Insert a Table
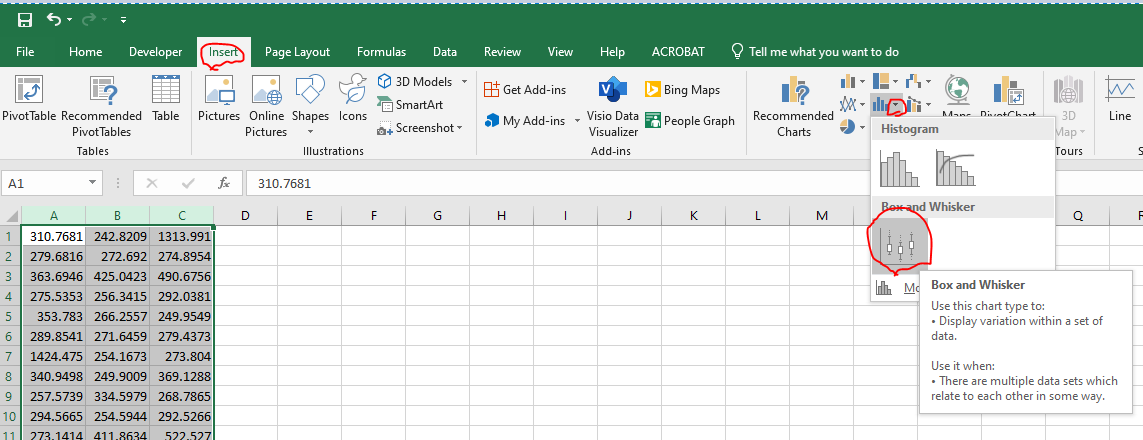This screenshot has height=440, width=1143. click(165, 99)
